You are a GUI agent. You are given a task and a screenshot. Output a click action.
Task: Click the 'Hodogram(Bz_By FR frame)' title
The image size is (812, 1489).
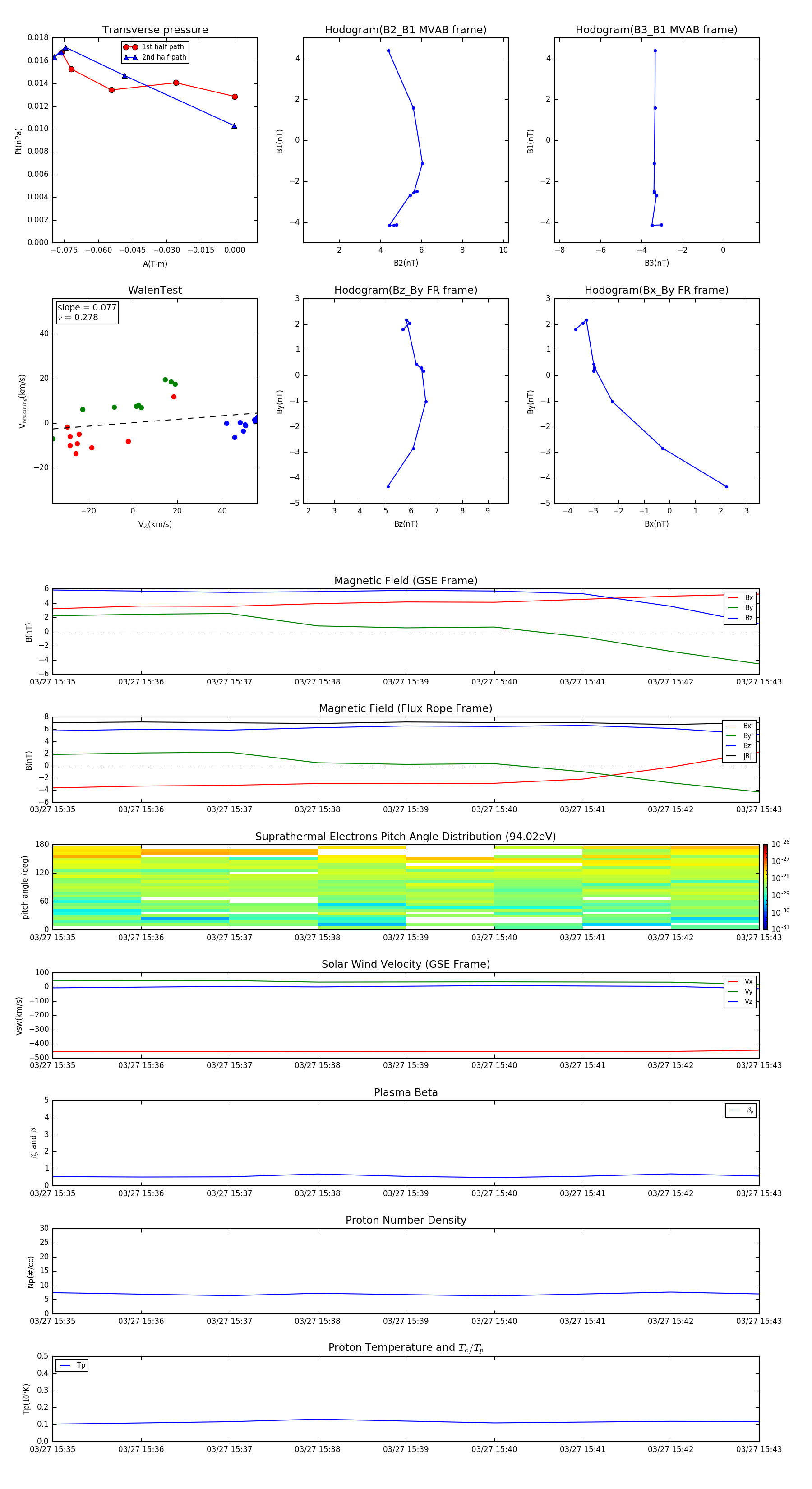406,290
